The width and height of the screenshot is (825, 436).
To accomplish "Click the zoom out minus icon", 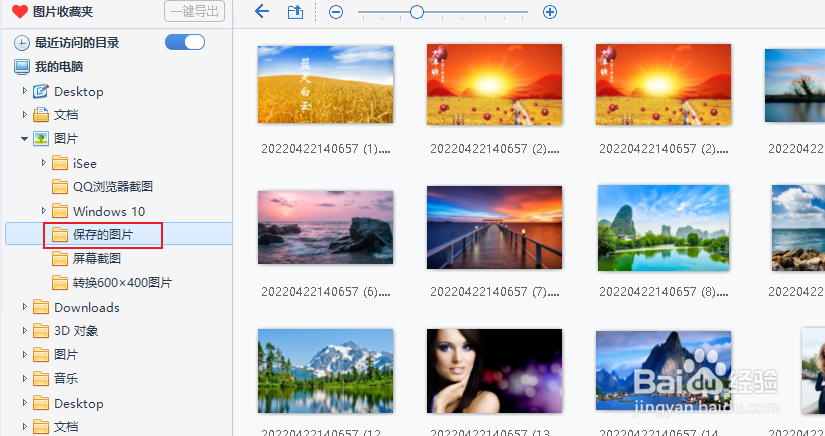I will pos(336,12).
